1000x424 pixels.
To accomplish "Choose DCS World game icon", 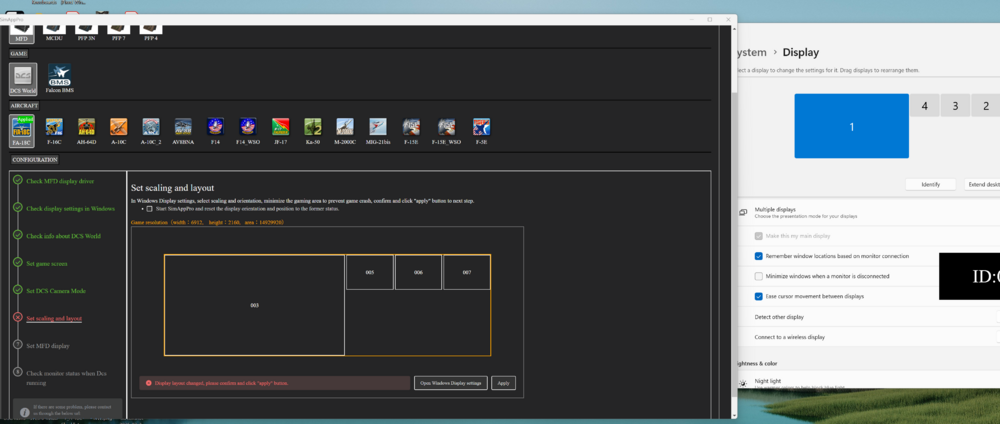I will (23, 78).
